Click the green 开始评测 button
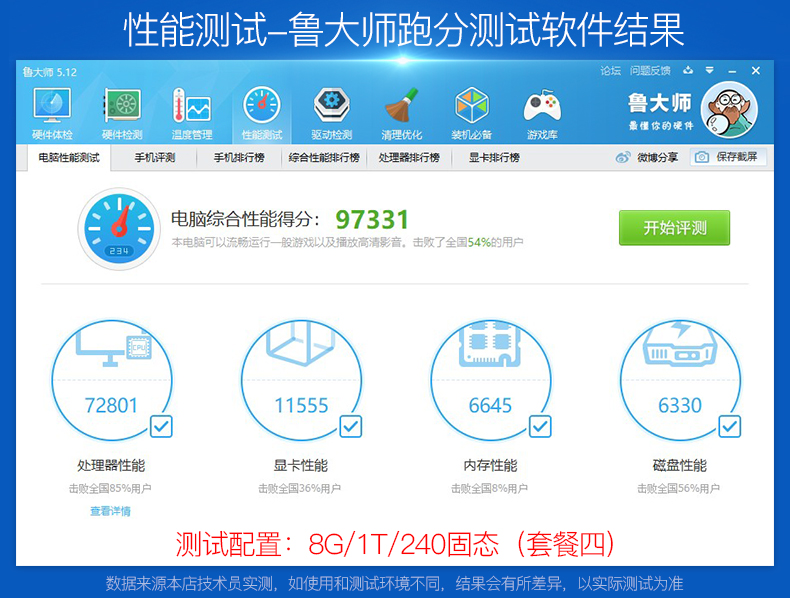Viewport: 790px width, 598px height. coord(675,228)
